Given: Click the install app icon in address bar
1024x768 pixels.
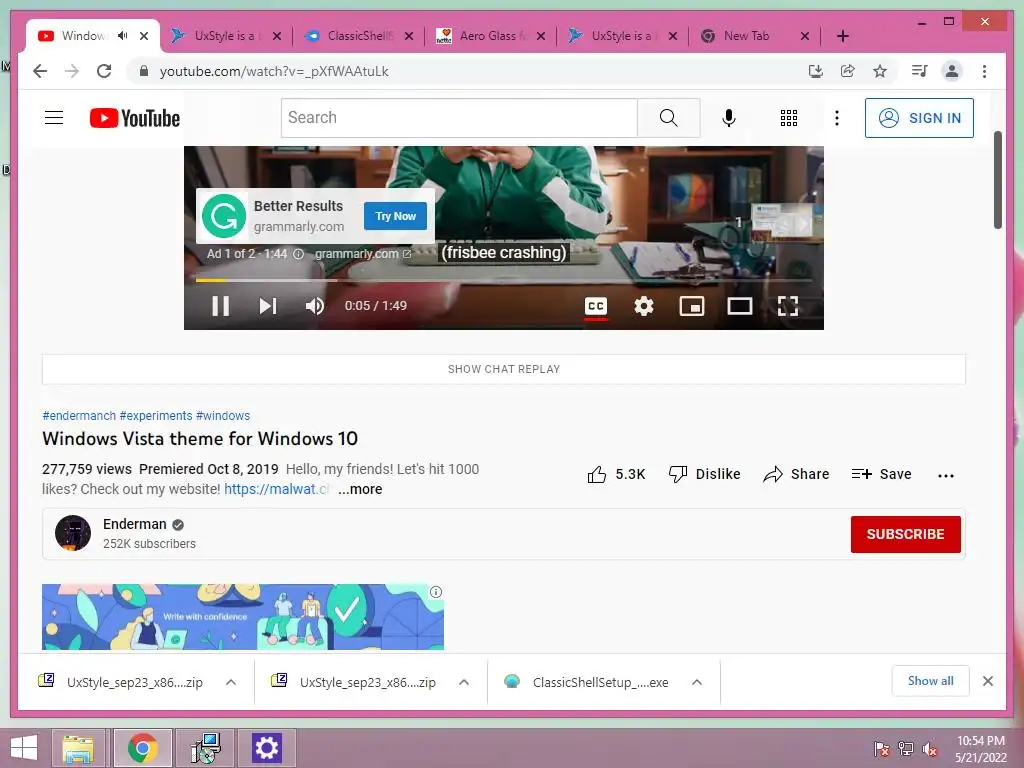Looking at the screenshot, I should (815, 71).
